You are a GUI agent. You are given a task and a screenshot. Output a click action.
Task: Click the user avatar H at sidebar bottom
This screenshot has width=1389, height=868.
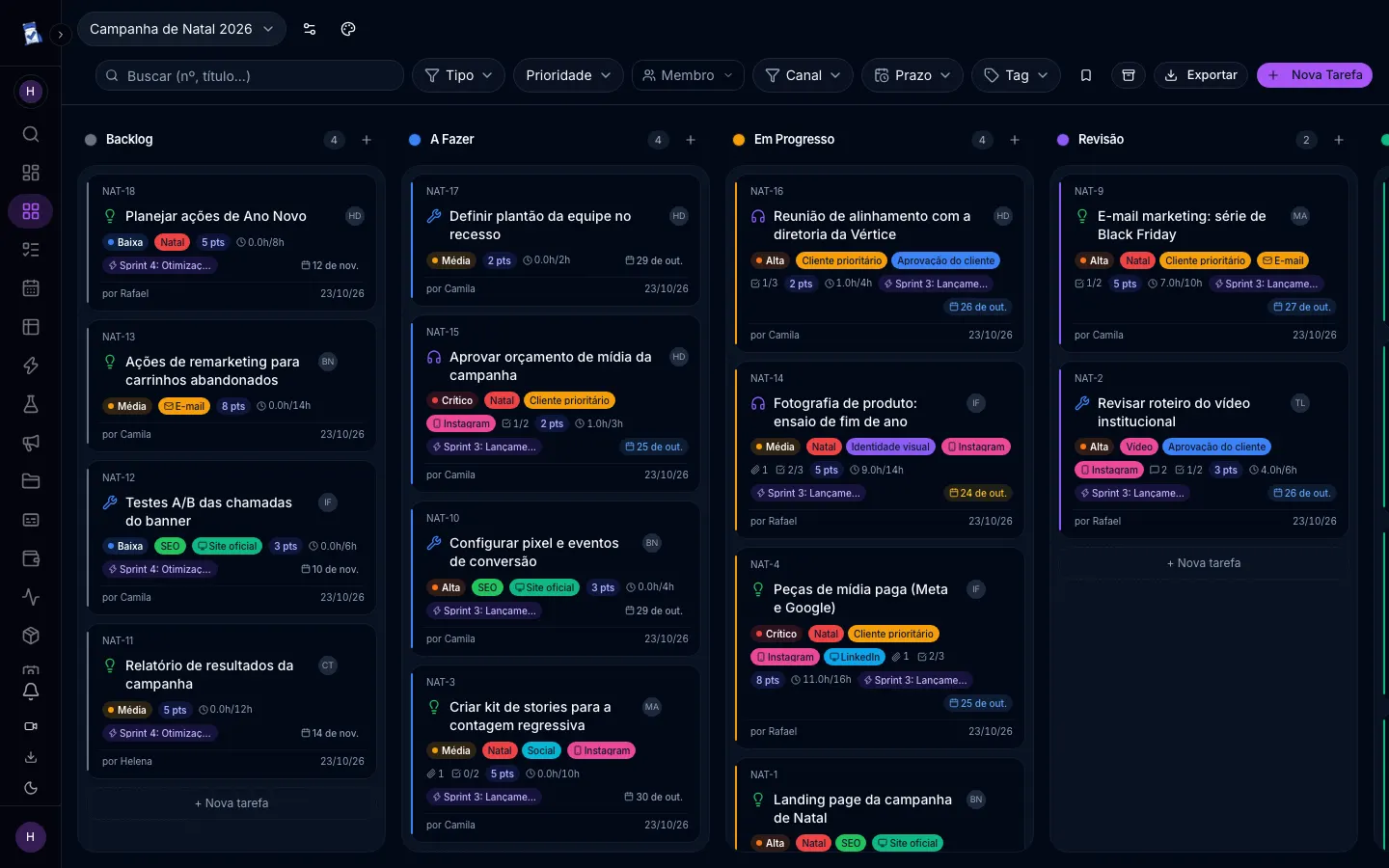click(30, 837)
